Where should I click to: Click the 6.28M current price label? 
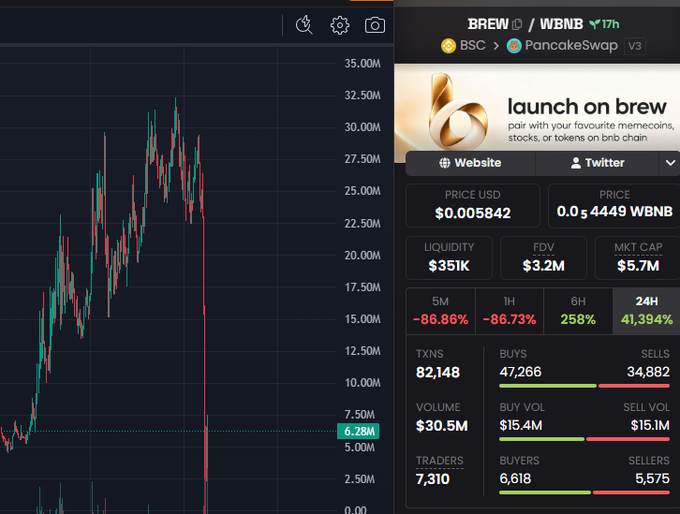point(358,431)
